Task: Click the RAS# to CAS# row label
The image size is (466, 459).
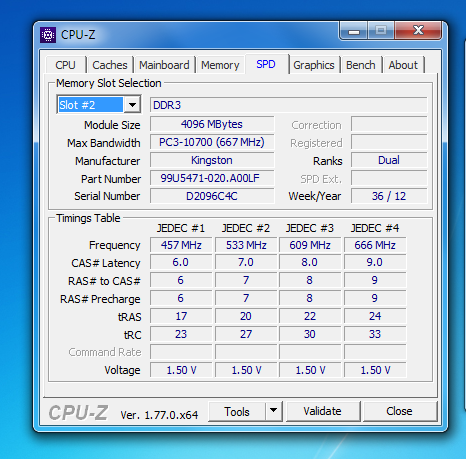Action: (104, 281)
